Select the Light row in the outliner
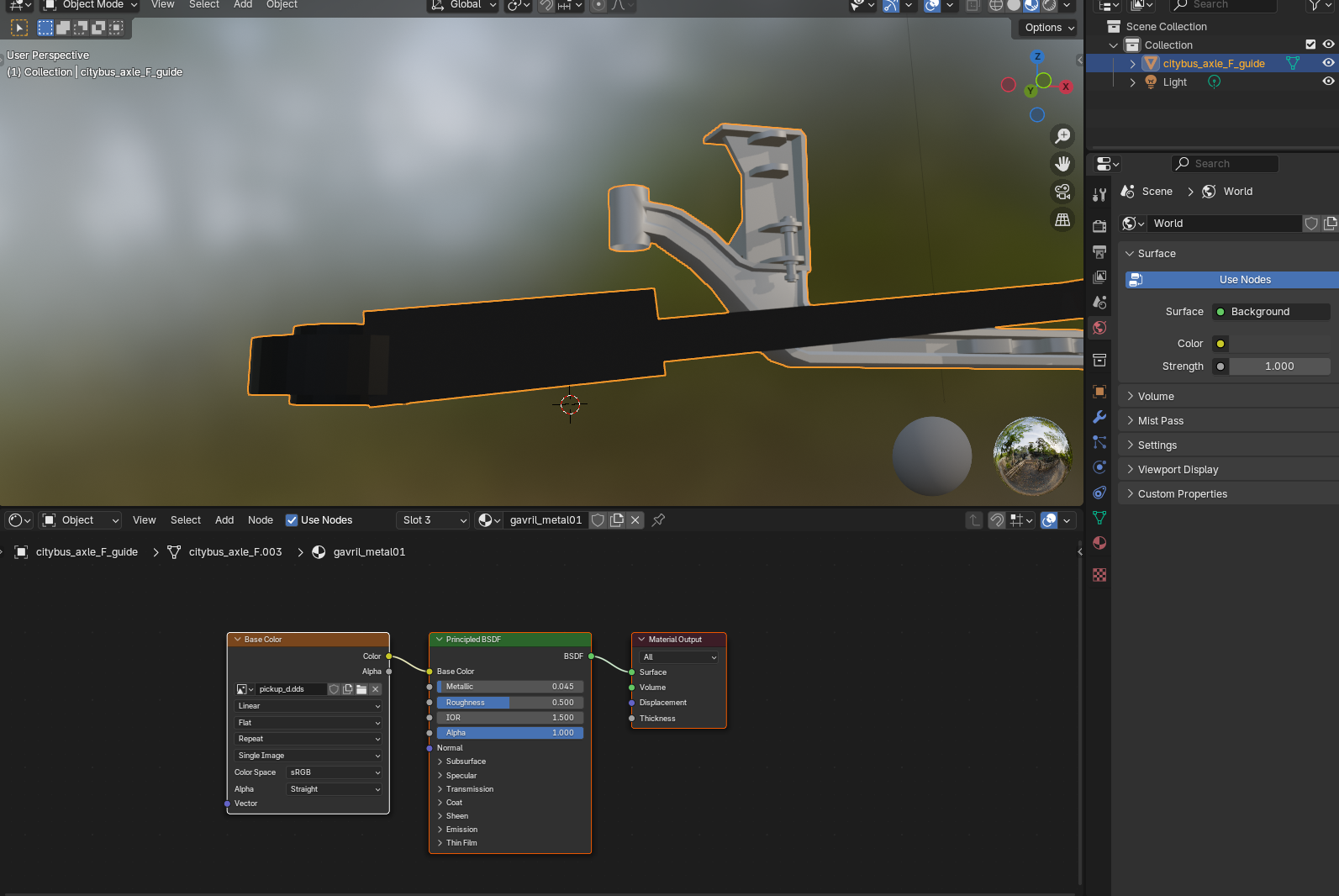 click(x=1211, y=82)
